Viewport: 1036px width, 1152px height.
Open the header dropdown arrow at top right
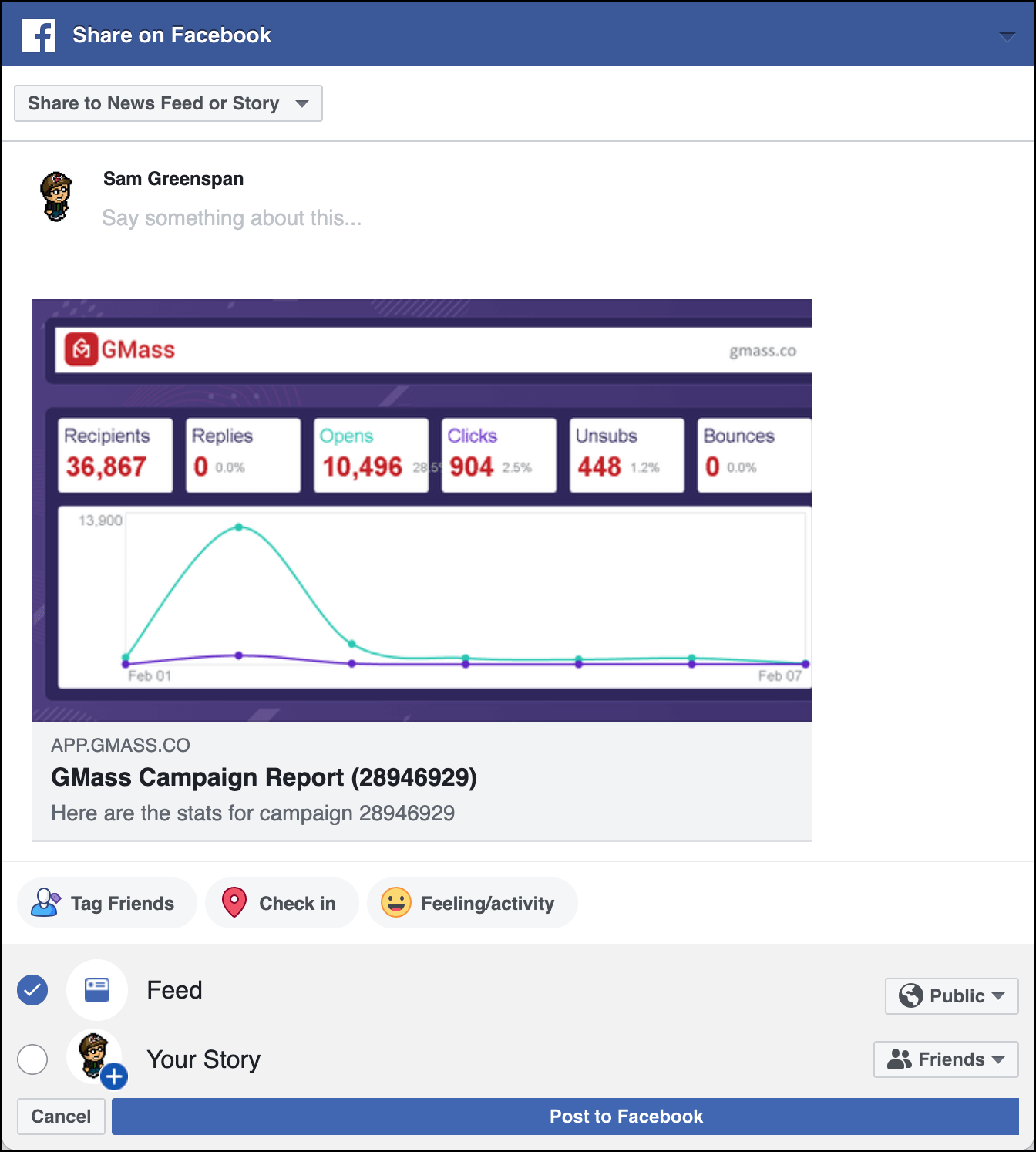[x=1007, y=36]
